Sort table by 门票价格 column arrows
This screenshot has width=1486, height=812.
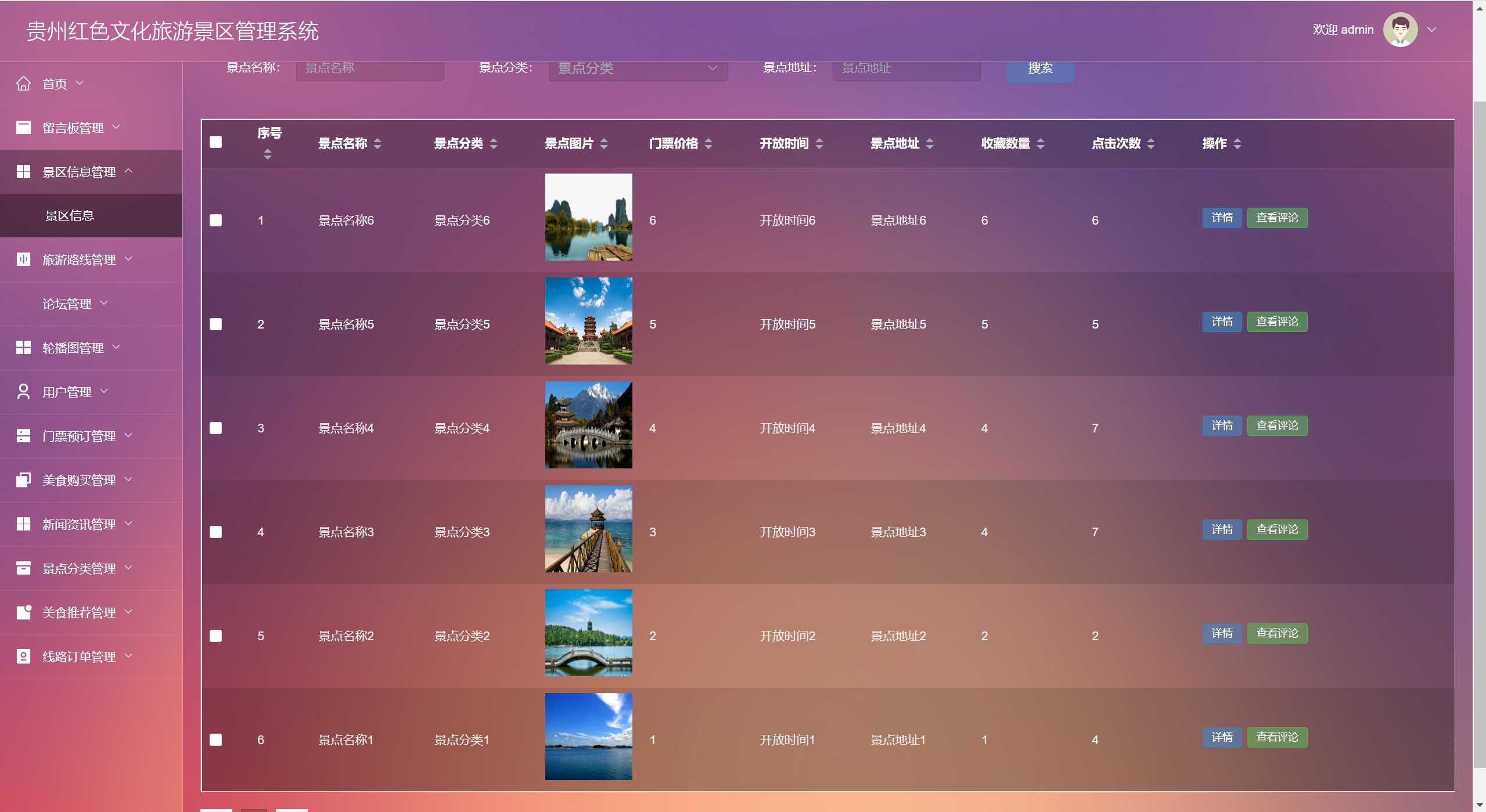pyautogui.click(x=708, y=143)
